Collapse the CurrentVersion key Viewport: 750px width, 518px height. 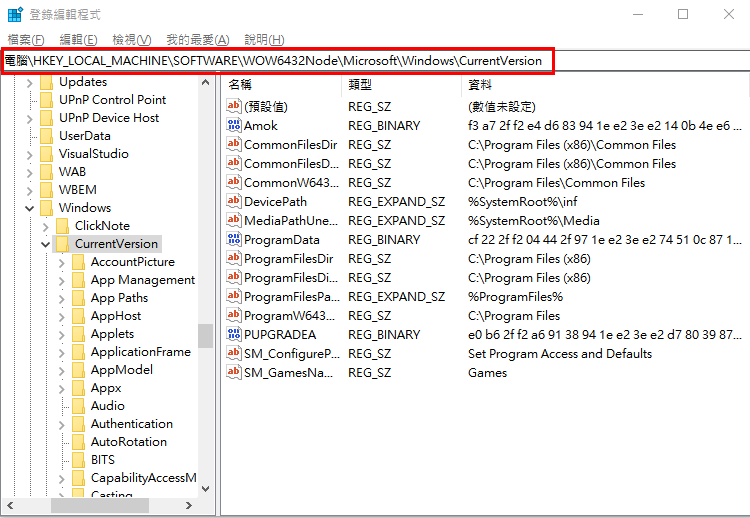pyautogui.click(x=45, y=244)
